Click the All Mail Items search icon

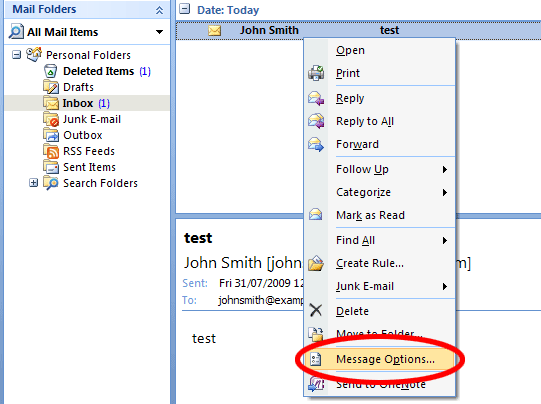(16, 32)
